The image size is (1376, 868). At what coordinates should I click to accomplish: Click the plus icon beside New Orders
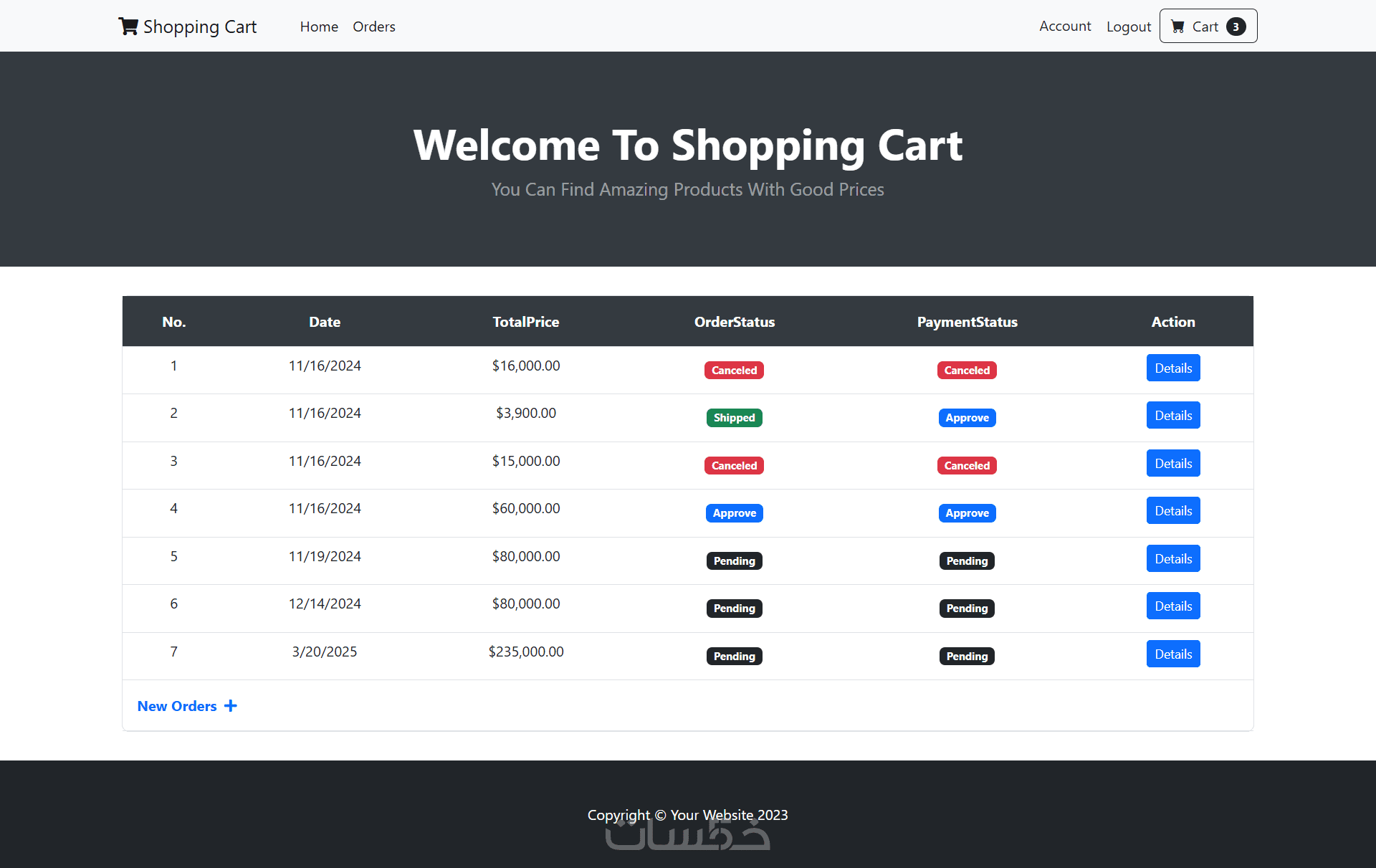[x=231, y=706]
